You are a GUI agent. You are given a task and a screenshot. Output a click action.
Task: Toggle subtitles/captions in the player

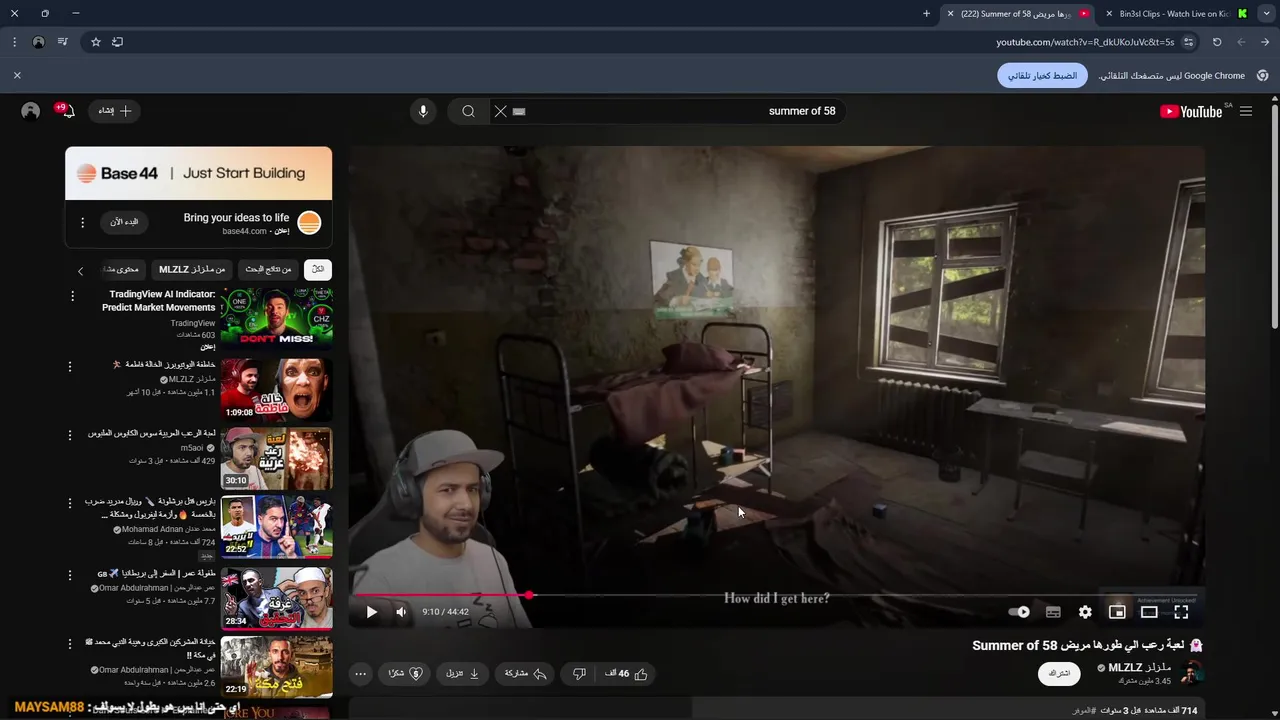click(x=1053, y=612)
